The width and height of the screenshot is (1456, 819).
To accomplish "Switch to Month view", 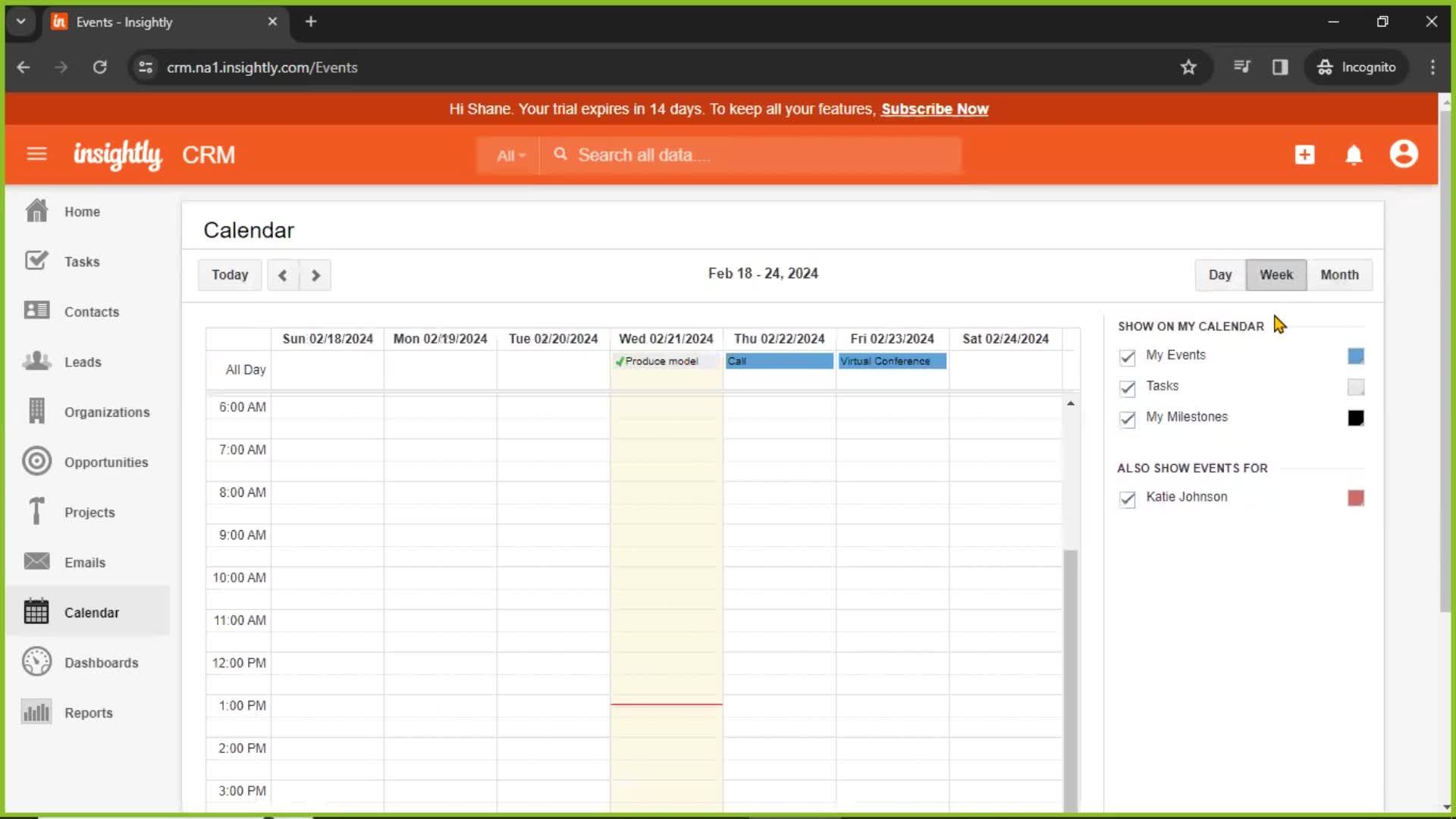I will 1339,274.
